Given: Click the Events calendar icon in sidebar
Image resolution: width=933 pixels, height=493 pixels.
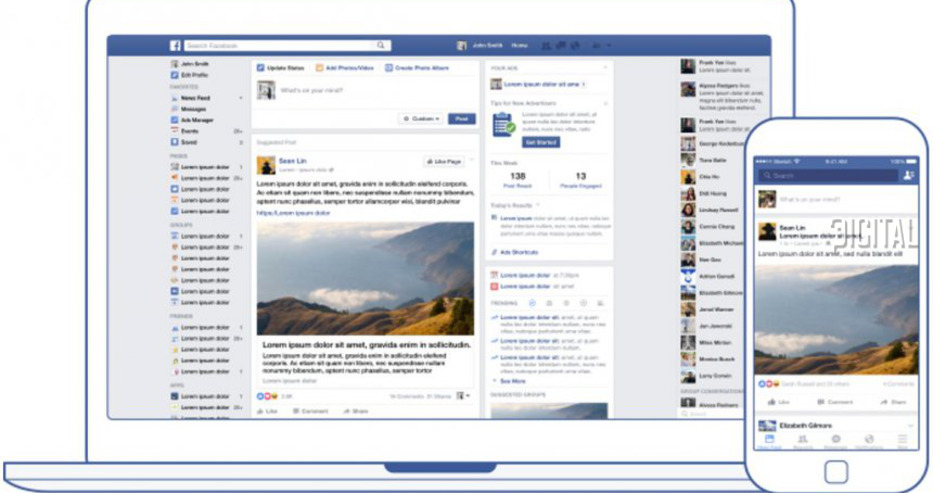Looking at the screenshot, I should click(x=175, y=131).
